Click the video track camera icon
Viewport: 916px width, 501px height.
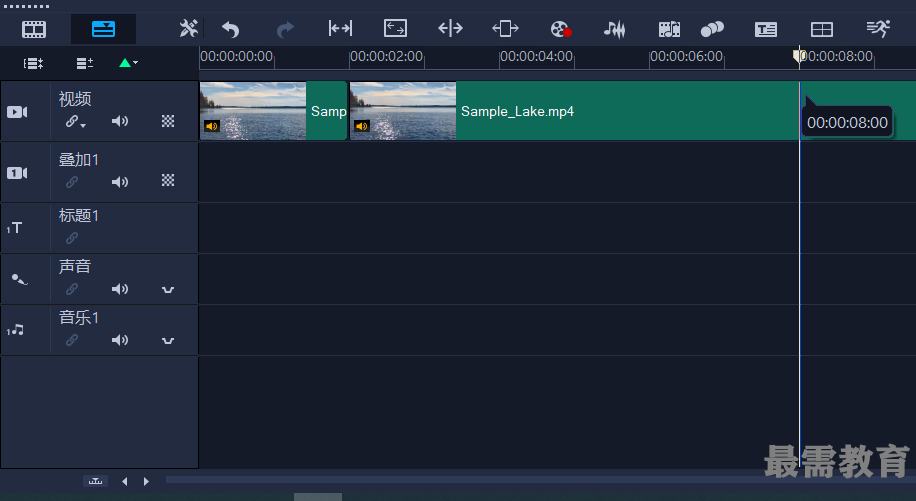click(17, 112)
